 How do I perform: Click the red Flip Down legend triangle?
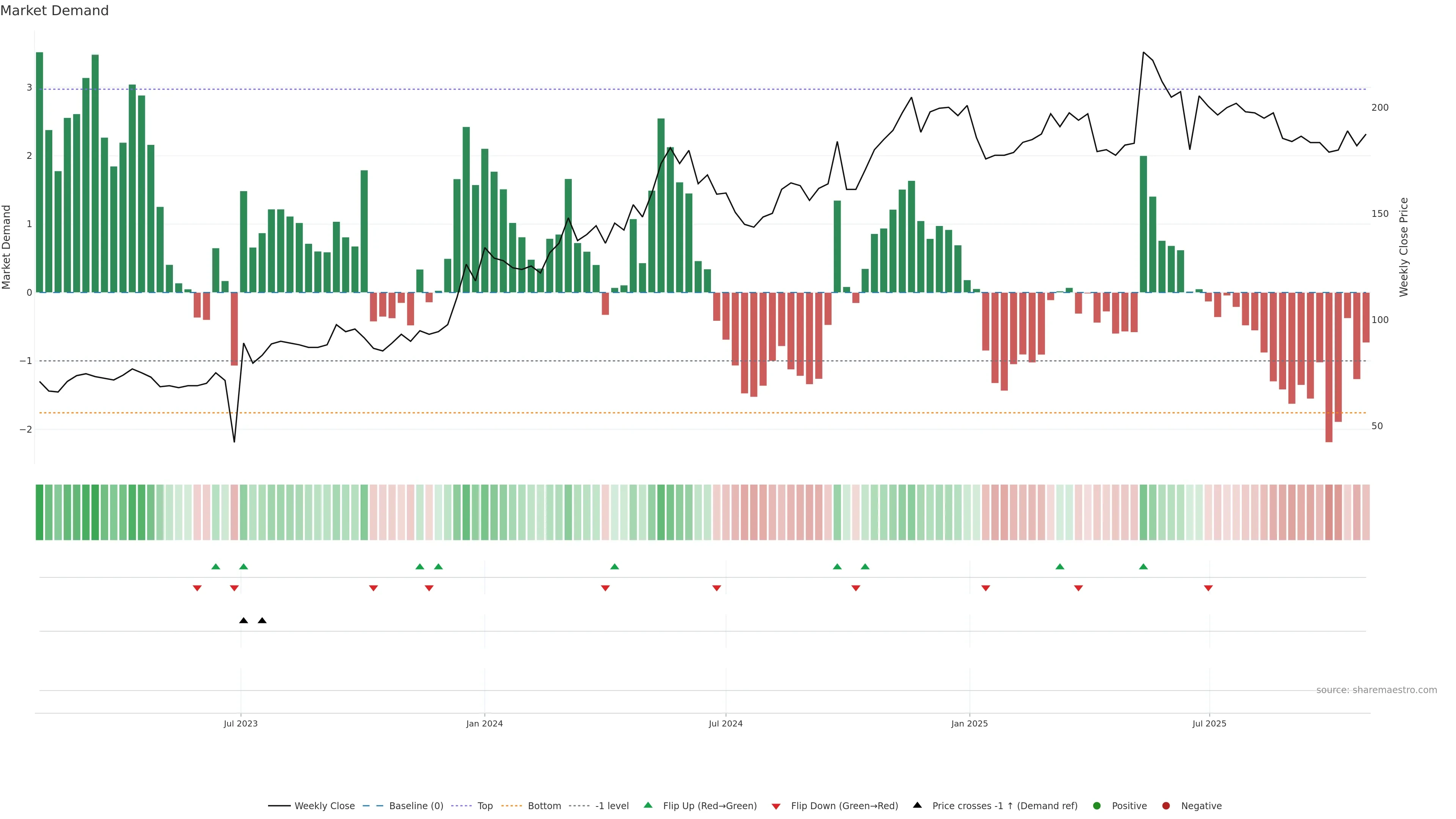(775, 806)
